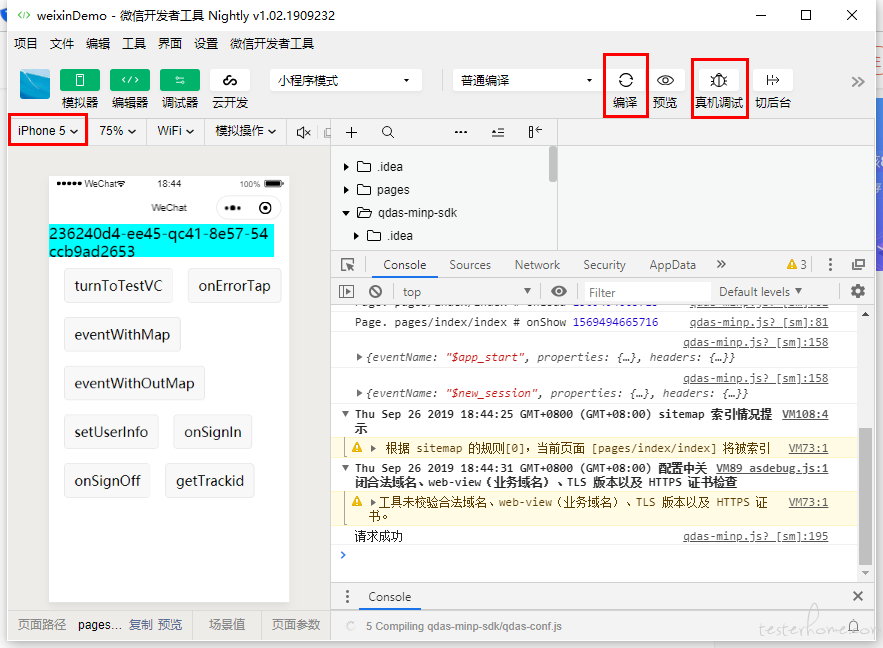Click the element inspector arrow icon
This screenshot has width=883, height=648.
(x=348, y=265)
